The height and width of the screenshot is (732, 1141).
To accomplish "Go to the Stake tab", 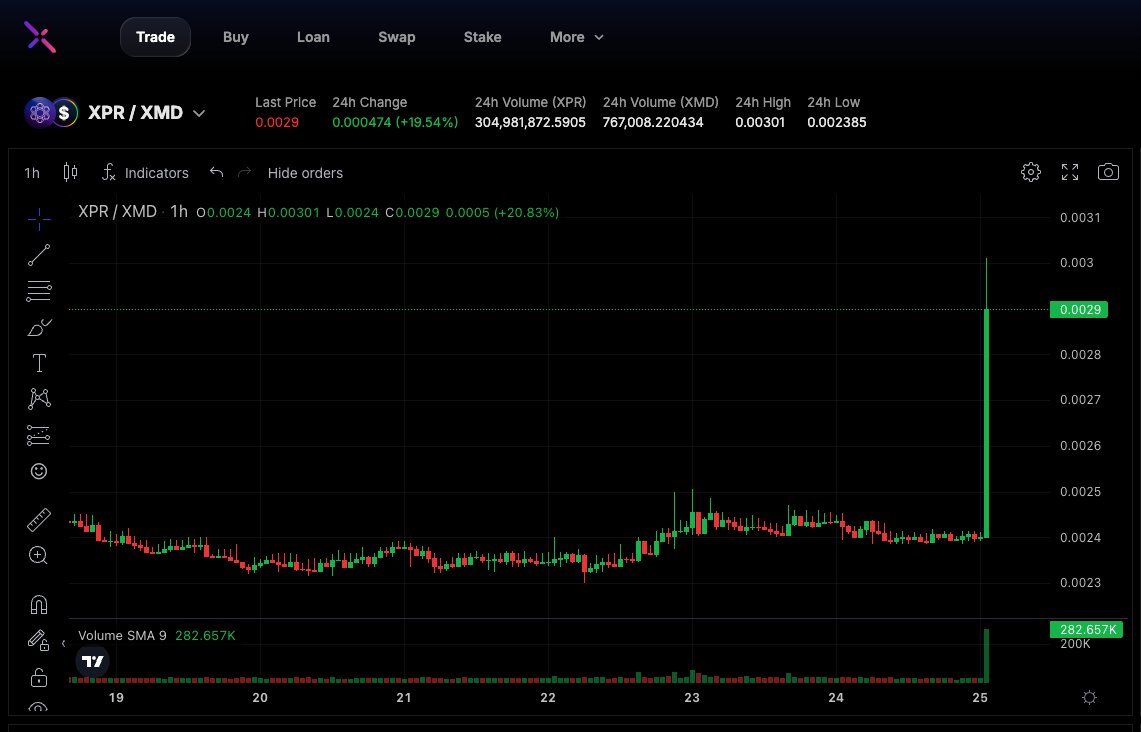I will tap(482, 37).
